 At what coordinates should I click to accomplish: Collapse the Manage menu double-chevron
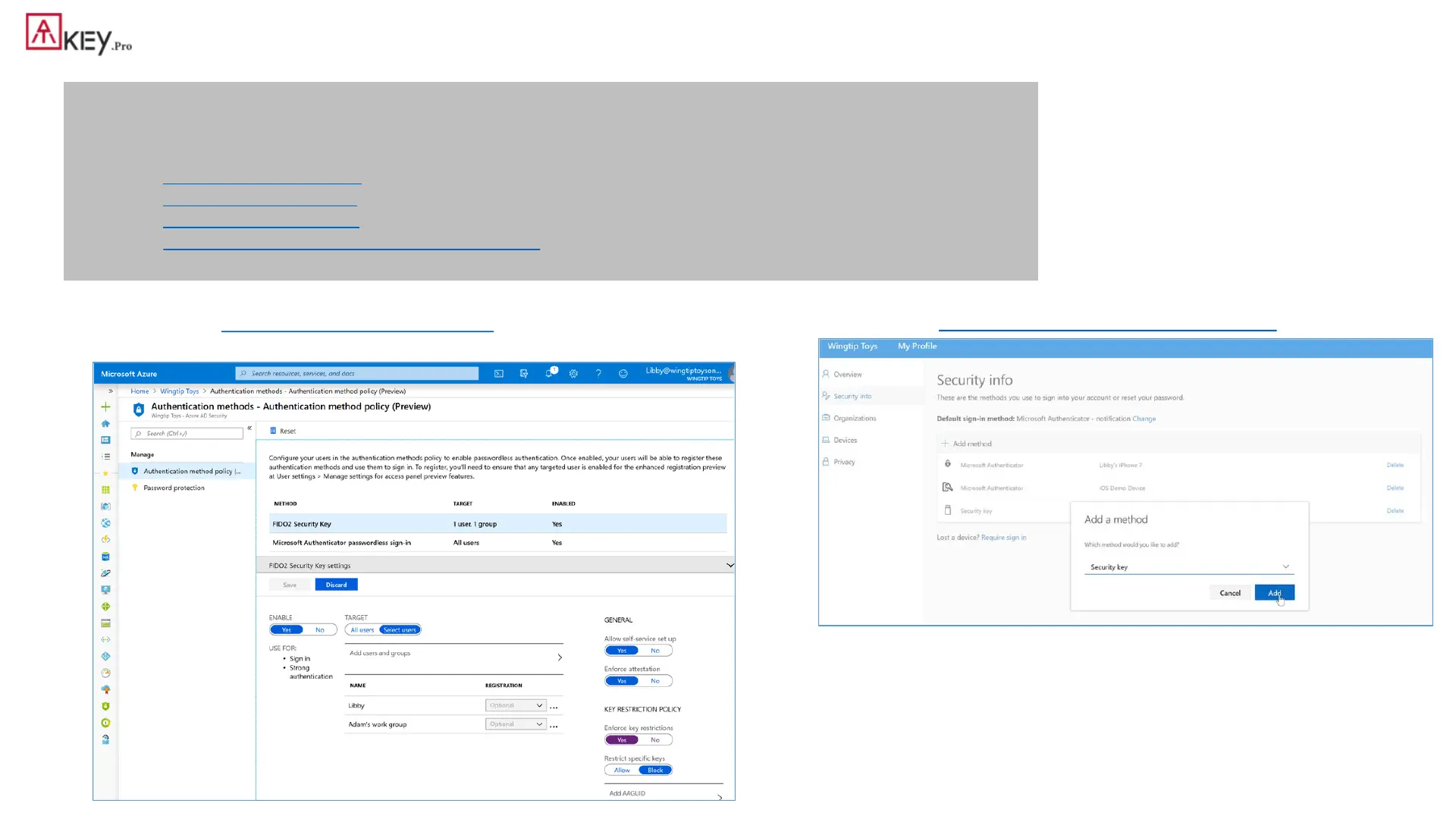[x=249, y=428]
